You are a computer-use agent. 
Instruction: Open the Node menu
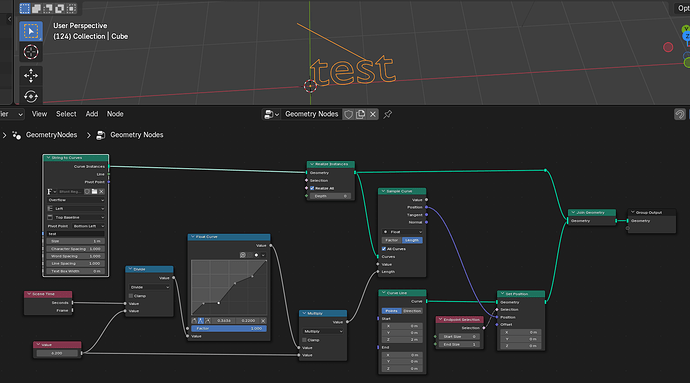(115, 114)
